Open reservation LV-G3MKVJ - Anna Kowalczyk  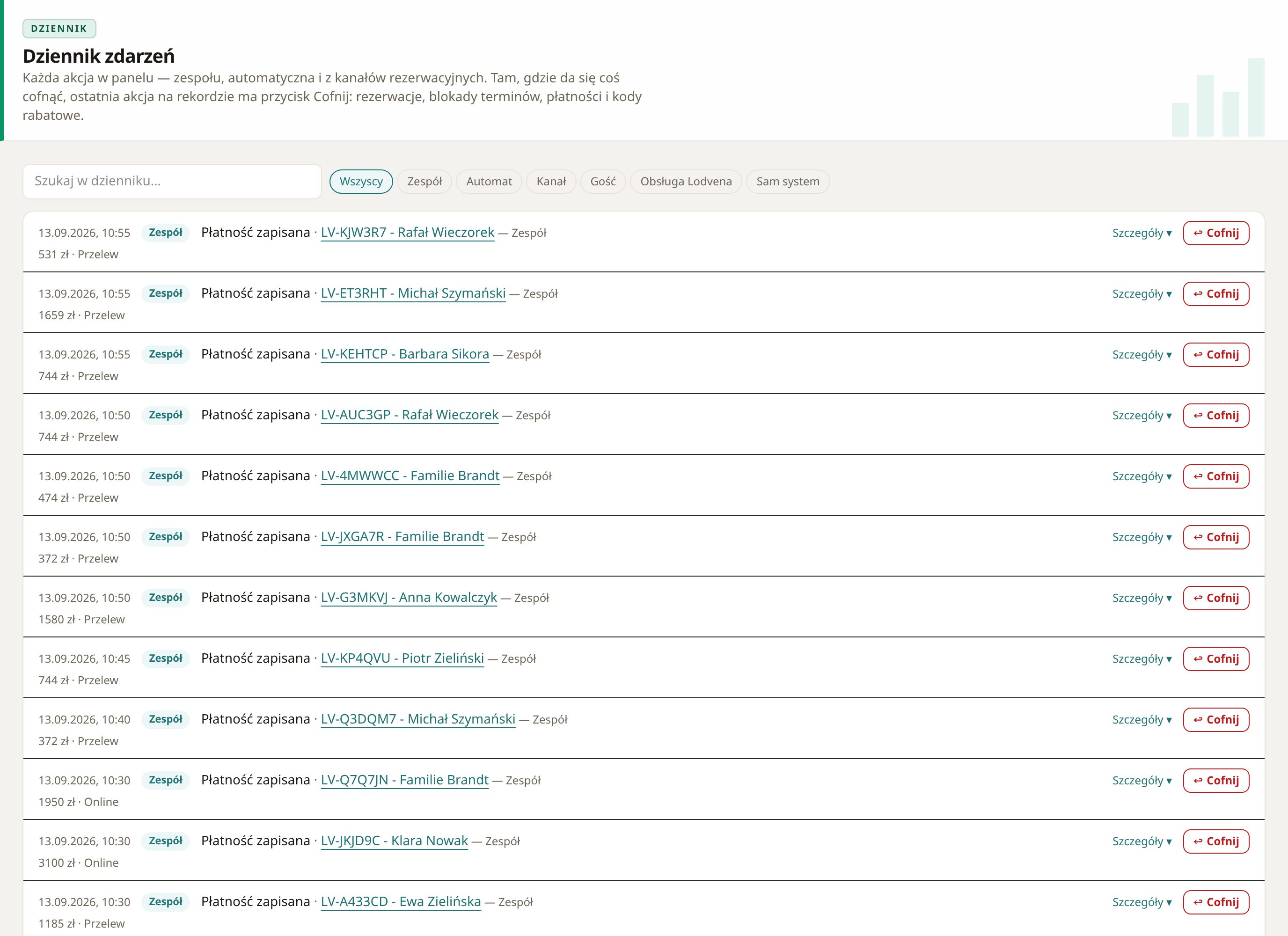(x=409, y=597)
